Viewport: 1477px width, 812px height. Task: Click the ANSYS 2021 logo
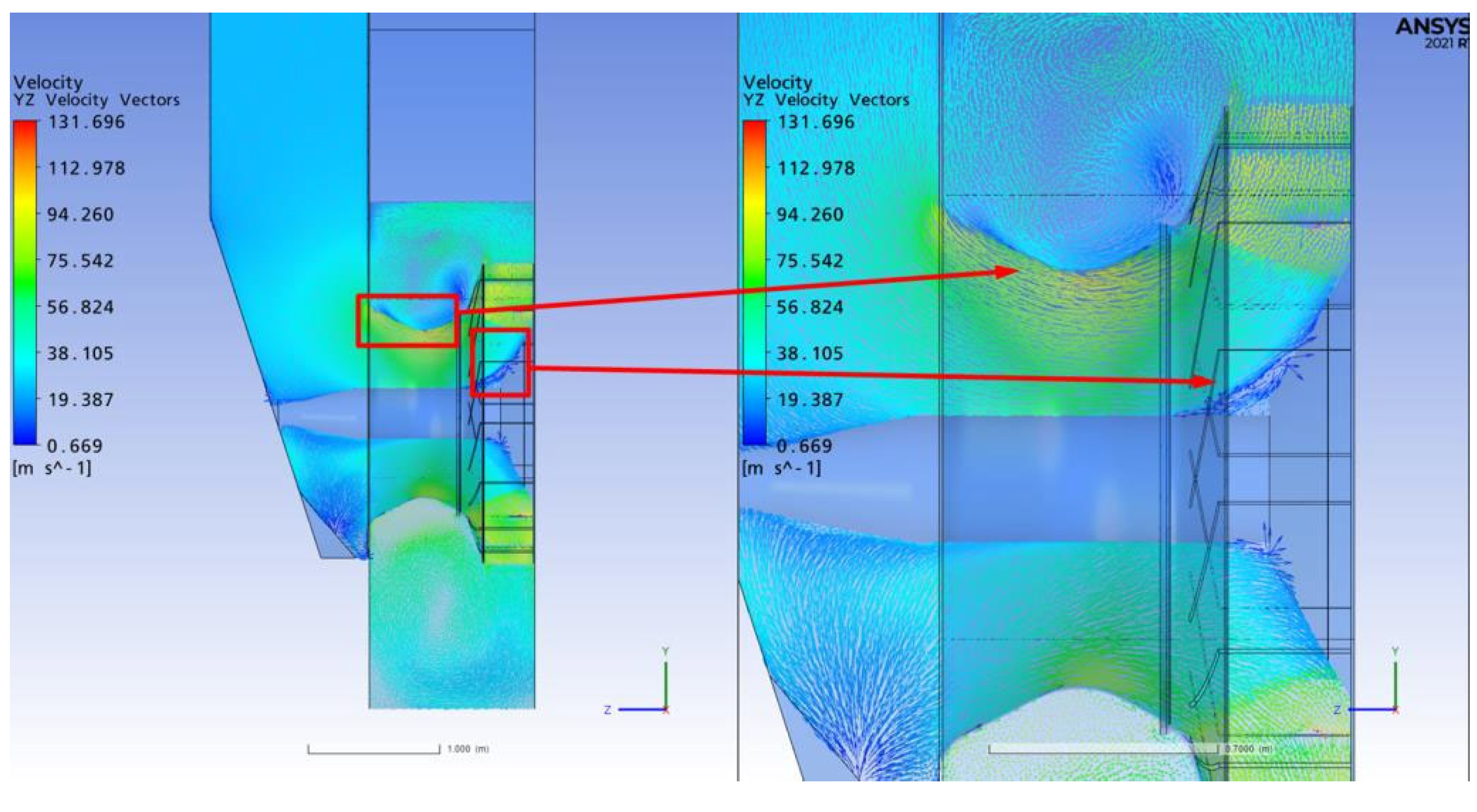[x=1433, y=33]
